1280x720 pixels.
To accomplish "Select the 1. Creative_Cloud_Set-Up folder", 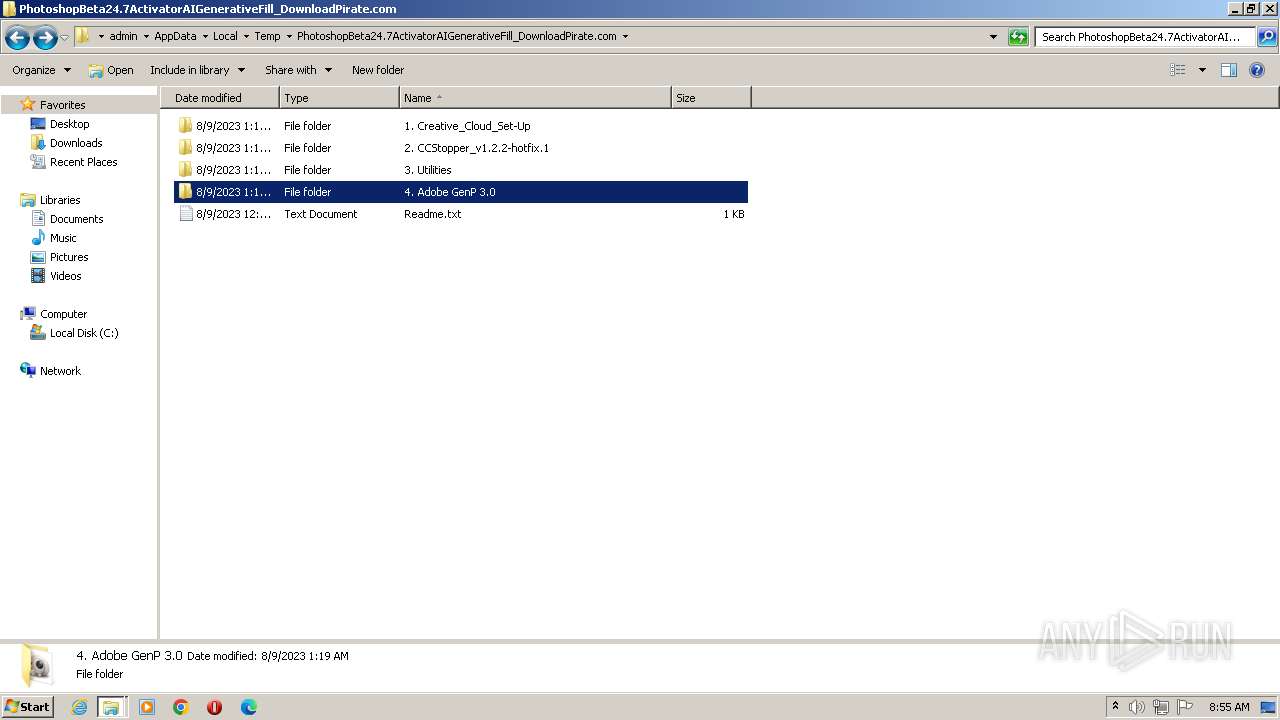I will pyautogui.click(x=461, y=126).
